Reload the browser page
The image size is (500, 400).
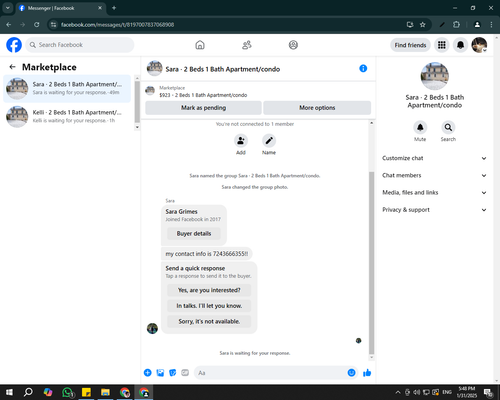(37, 25)
